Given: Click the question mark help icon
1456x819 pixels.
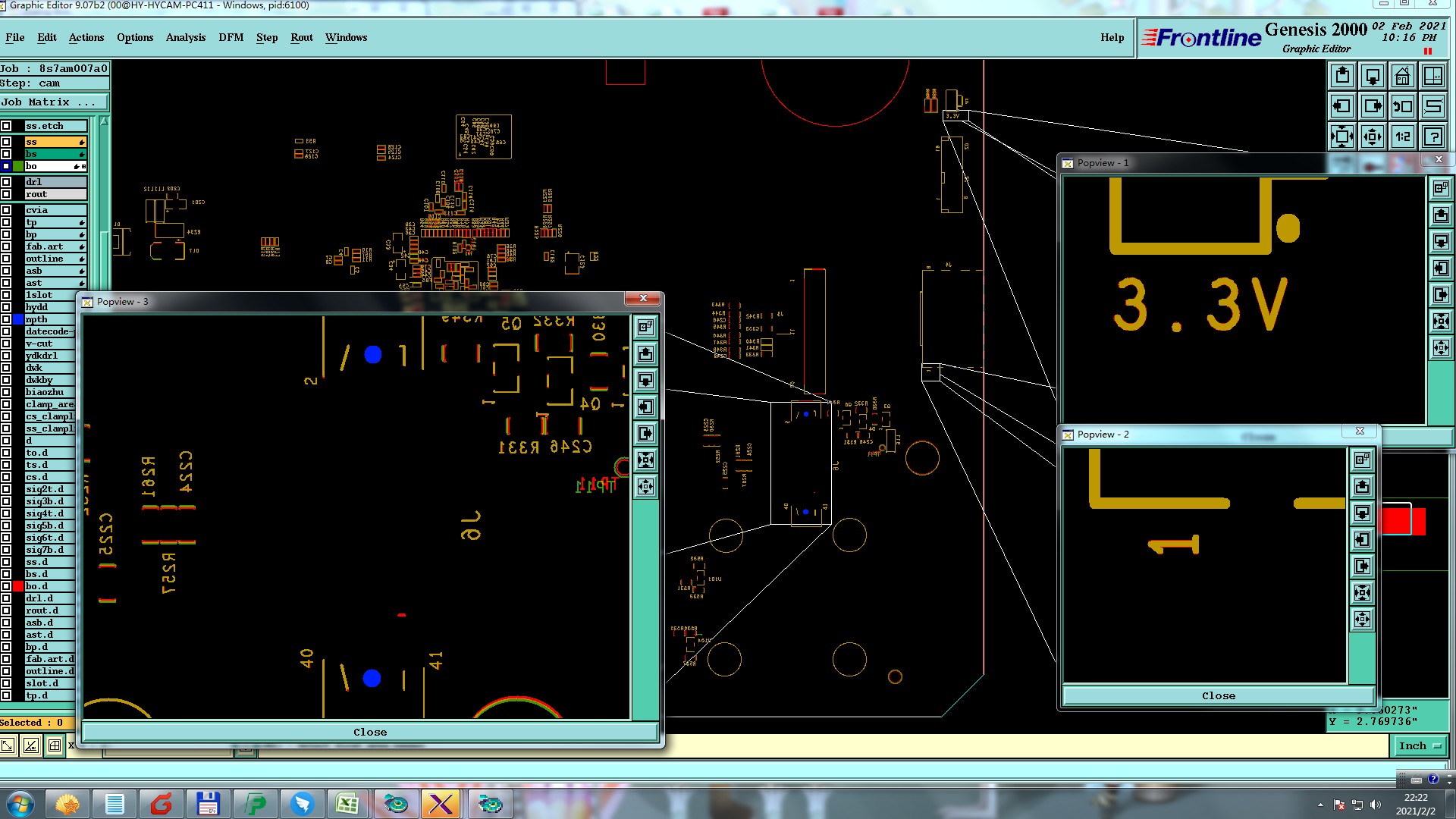Looking at the screenshot, I should 1432,136.
